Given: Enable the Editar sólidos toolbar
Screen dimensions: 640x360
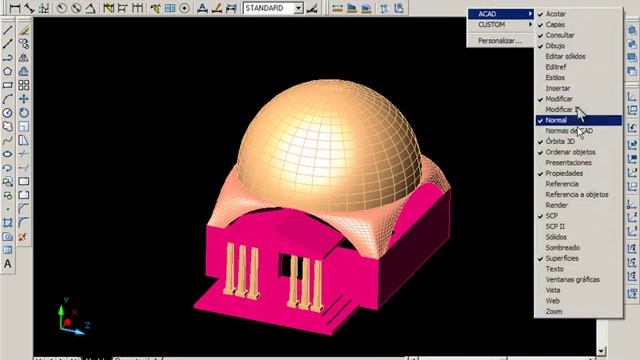Looking at the screenshot, I should click(x=578, y=56).
